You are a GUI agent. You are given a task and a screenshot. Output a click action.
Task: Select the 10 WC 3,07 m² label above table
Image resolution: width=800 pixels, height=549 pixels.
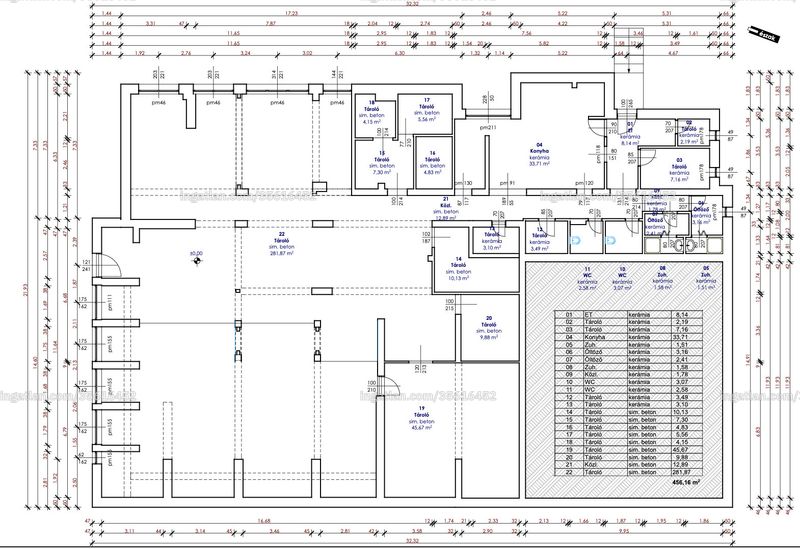pos(622,278)
